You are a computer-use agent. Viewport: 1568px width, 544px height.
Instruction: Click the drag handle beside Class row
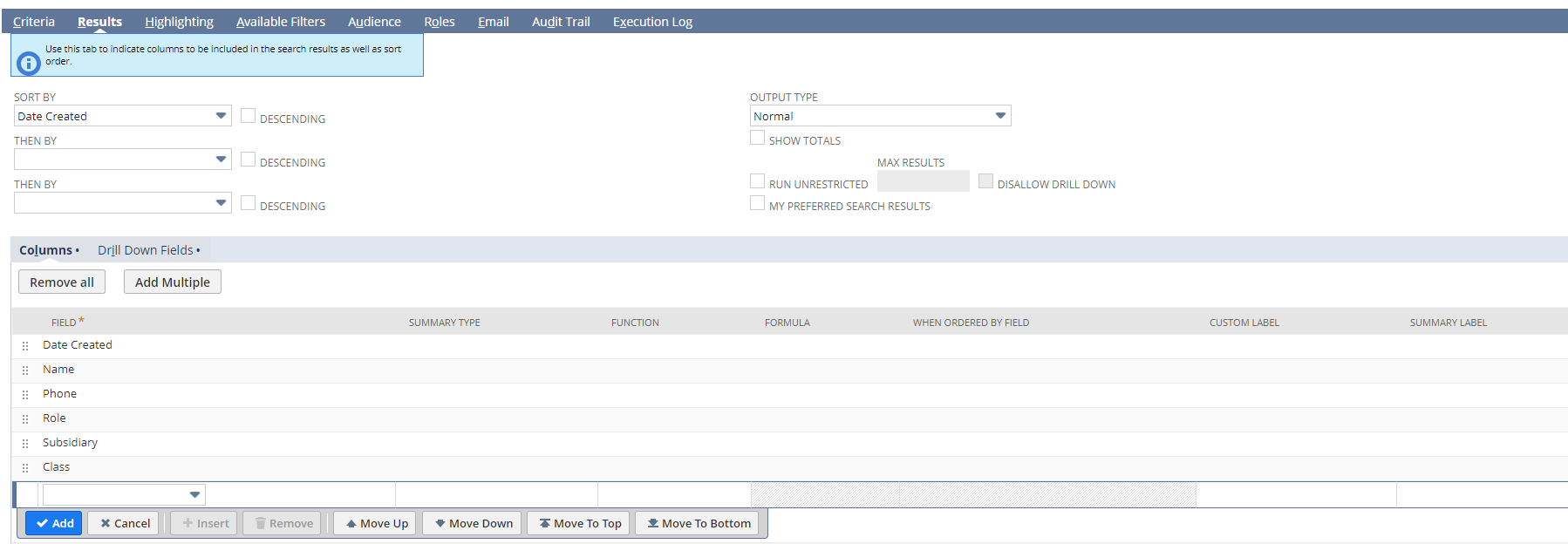pyautogui.click(x=25, y=468)
